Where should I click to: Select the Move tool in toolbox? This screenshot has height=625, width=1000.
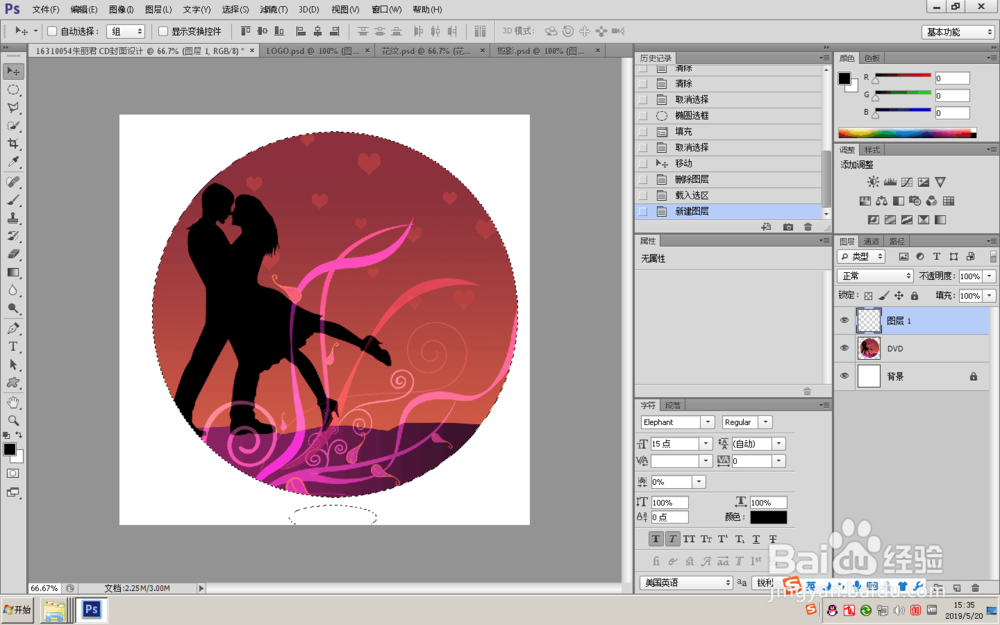[x=13, y=71]
